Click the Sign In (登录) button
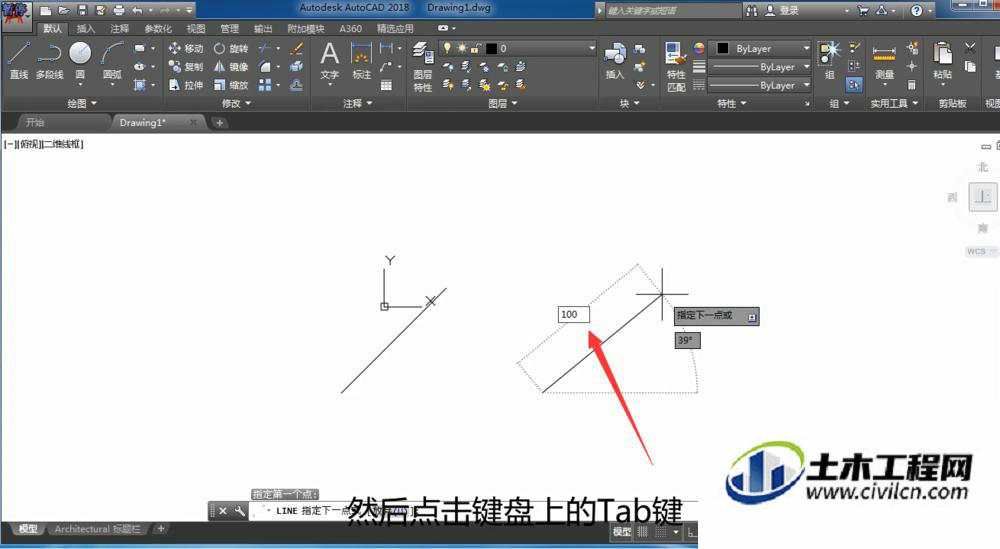This screenshot has height=549, width=1000. (783, 10)
